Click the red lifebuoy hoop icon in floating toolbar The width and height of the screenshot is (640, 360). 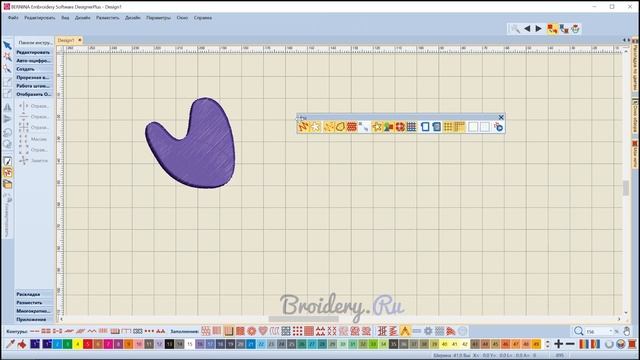(x=400, y=127)
